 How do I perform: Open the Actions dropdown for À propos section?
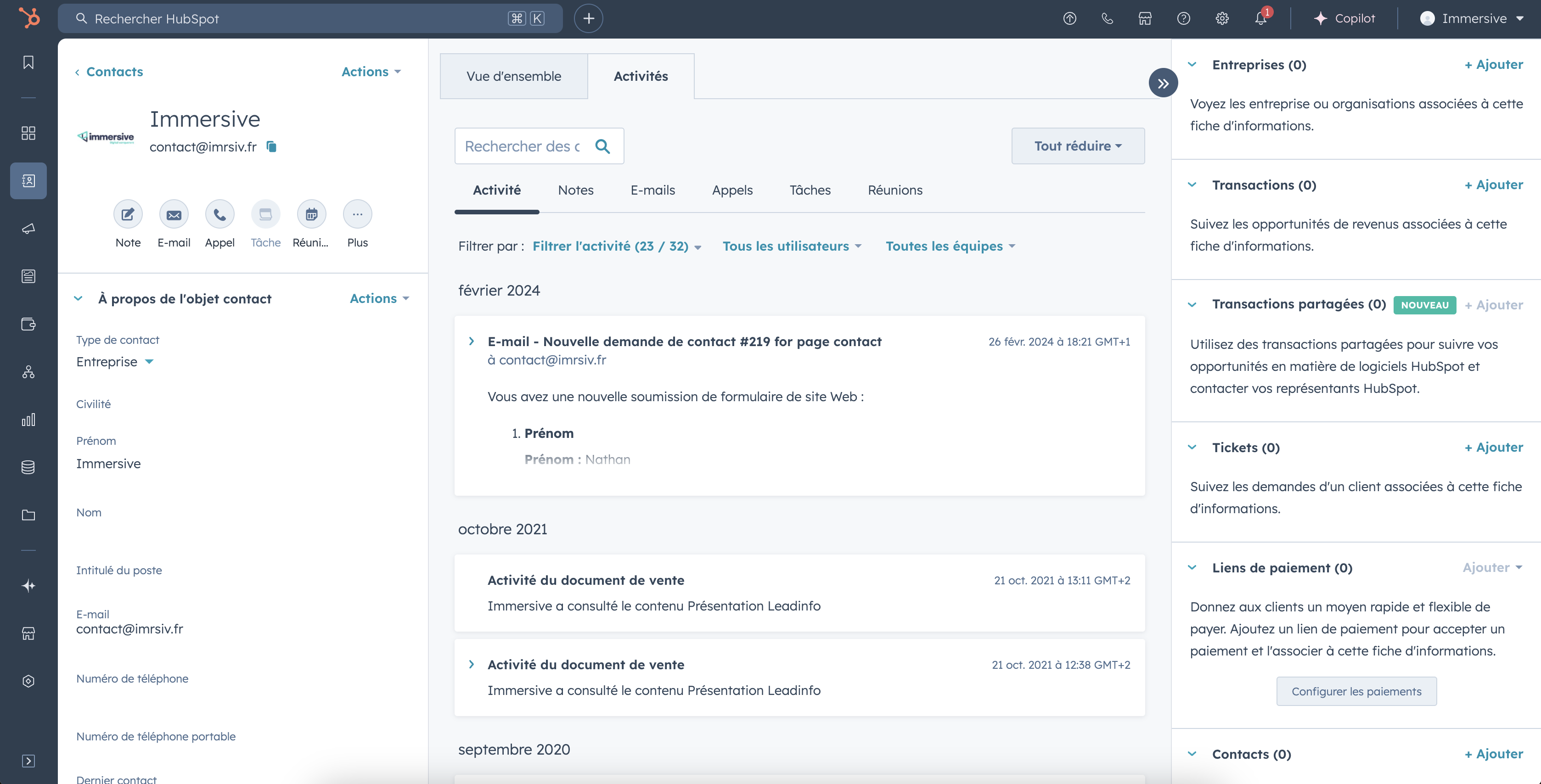tap(379, 298)
